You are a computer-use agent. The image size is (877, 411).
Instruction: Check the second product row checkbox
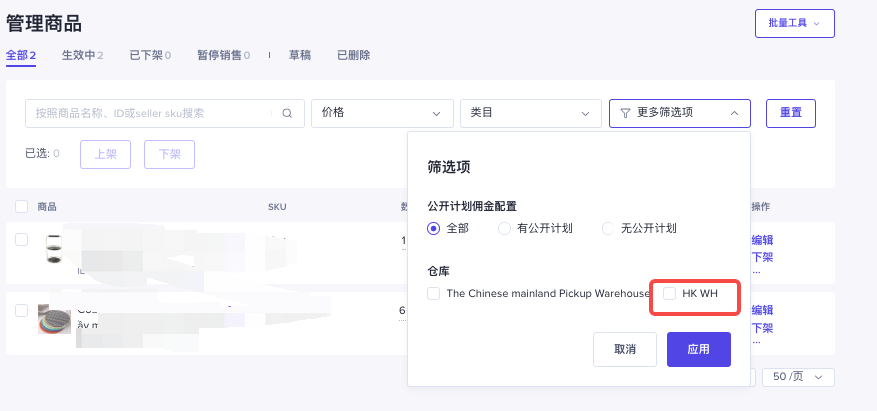click(21, 311)
